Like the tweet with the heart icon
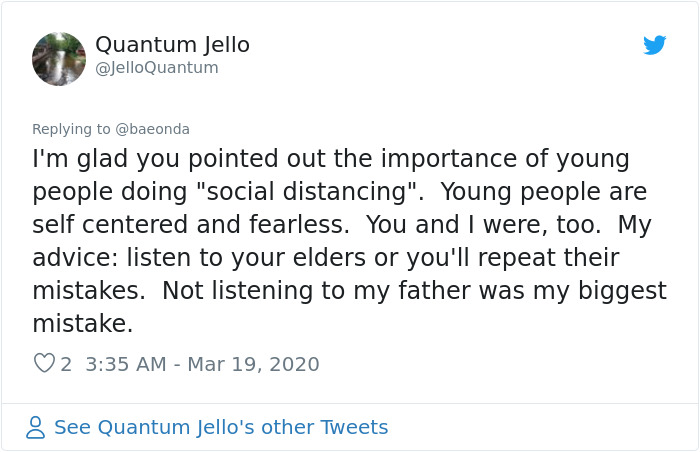This screenshot has width=700, height=452. point(44,364)
